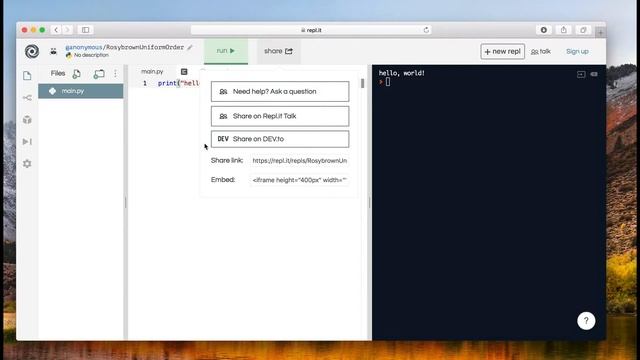Screen dimensions: 640x360
Task: Open a new Safari tab
Action: point(600,32)
